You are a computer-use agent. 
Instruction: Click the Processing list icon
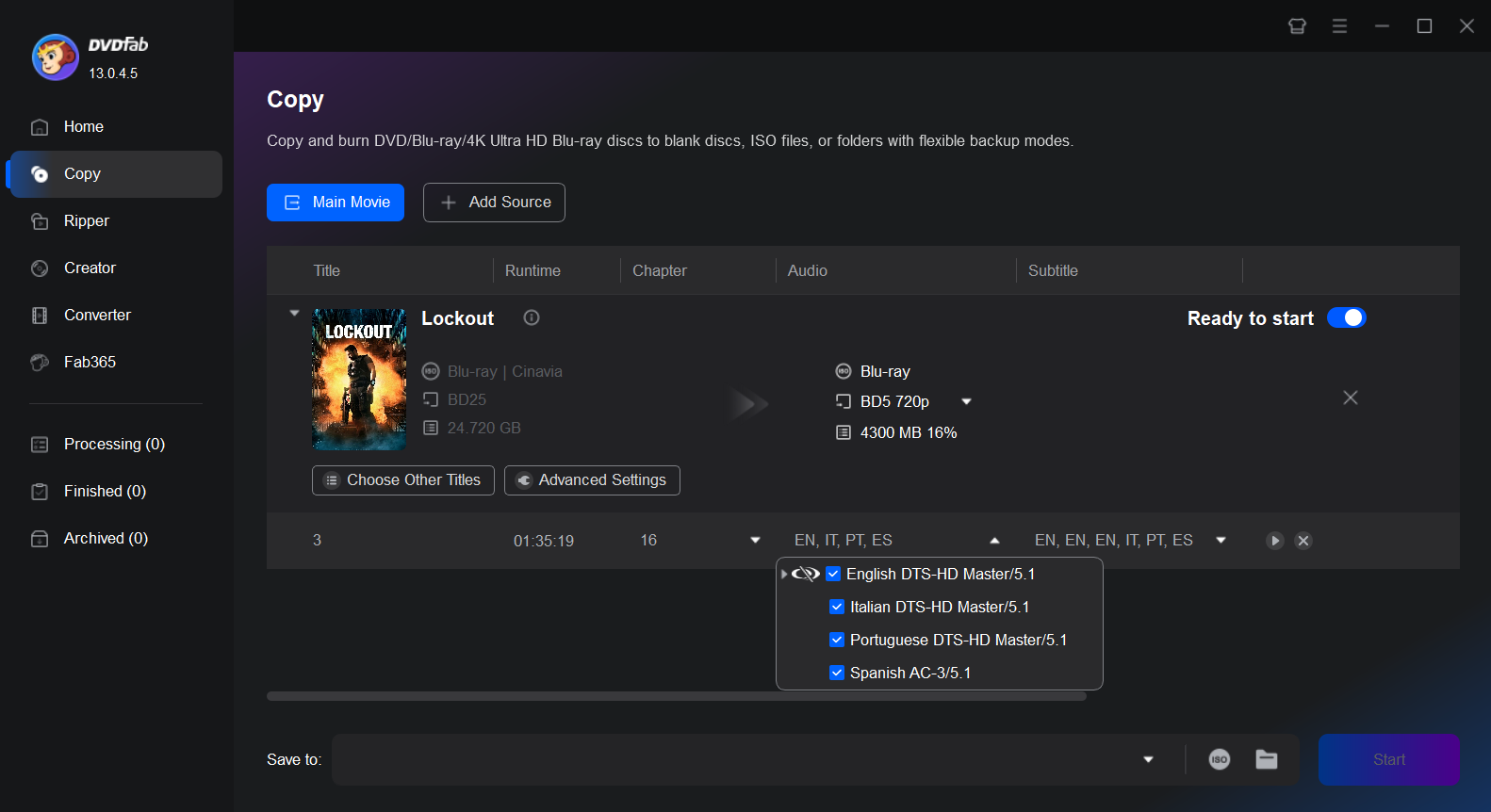(x=40, y=445)
